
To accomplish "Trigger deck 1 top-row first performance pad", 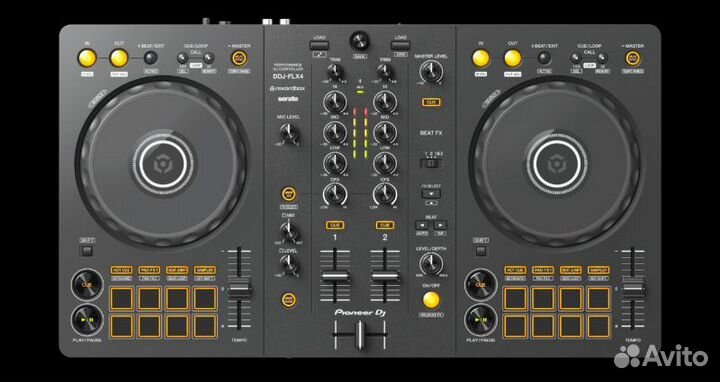I will [122, 299].
